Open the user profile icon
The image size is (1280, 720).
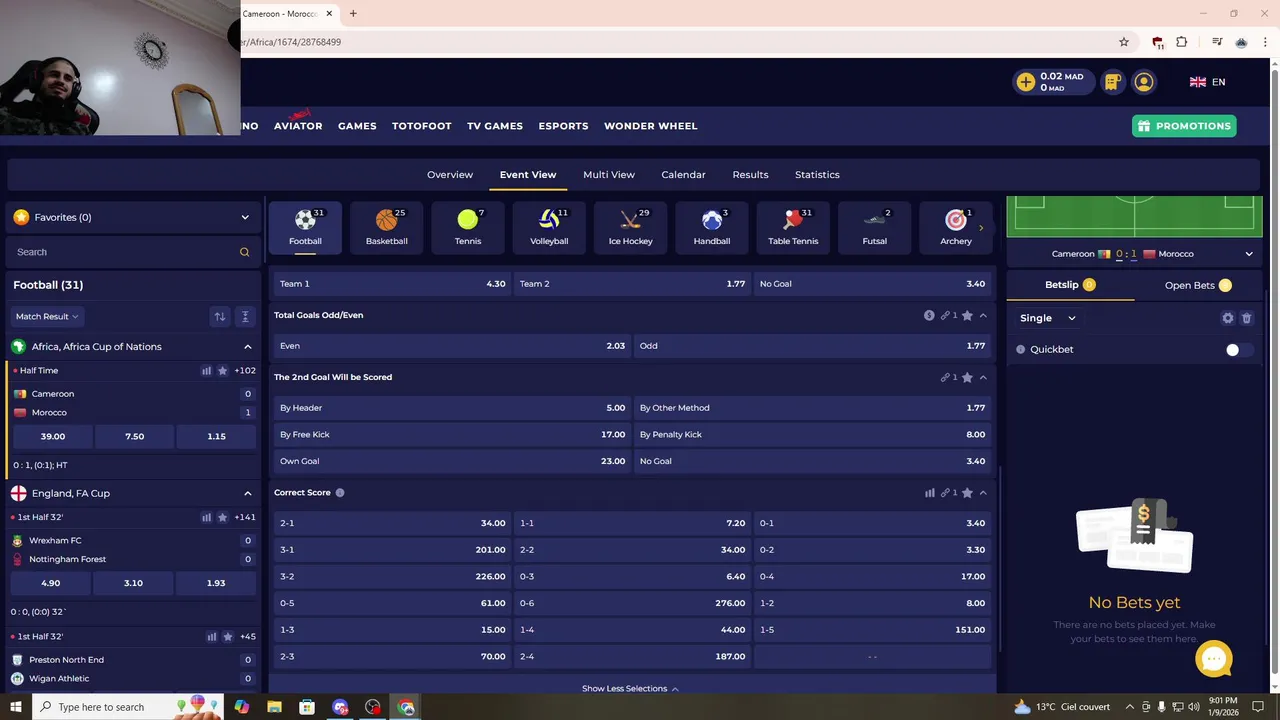(x=1144, y=82)
